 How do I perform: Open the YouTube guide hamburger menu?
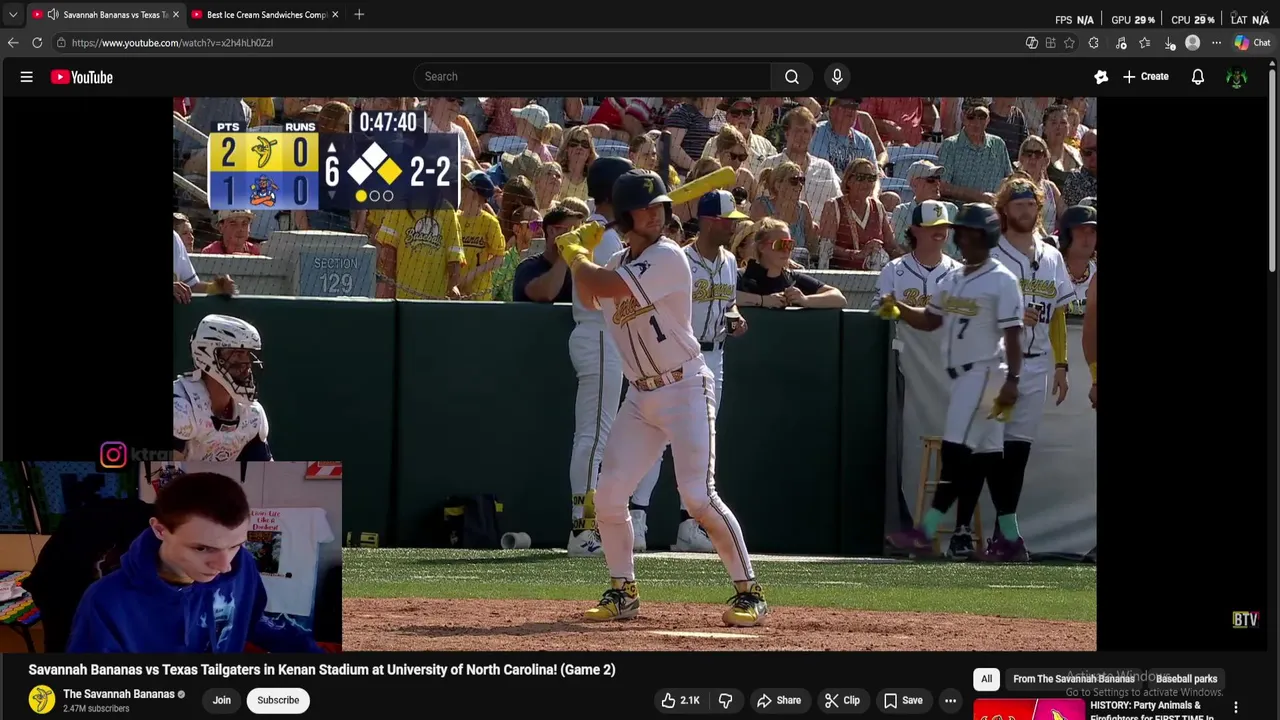coord(27,77)
